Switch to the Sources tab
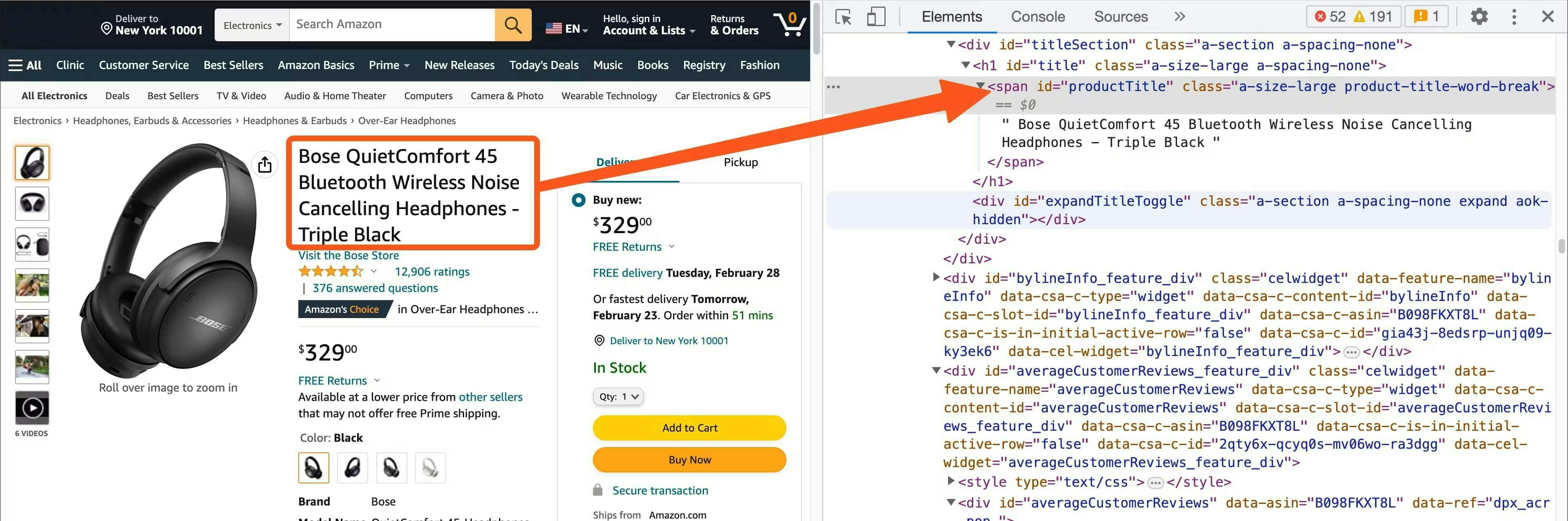1568x521 pixels. (x=1121, y=16)
